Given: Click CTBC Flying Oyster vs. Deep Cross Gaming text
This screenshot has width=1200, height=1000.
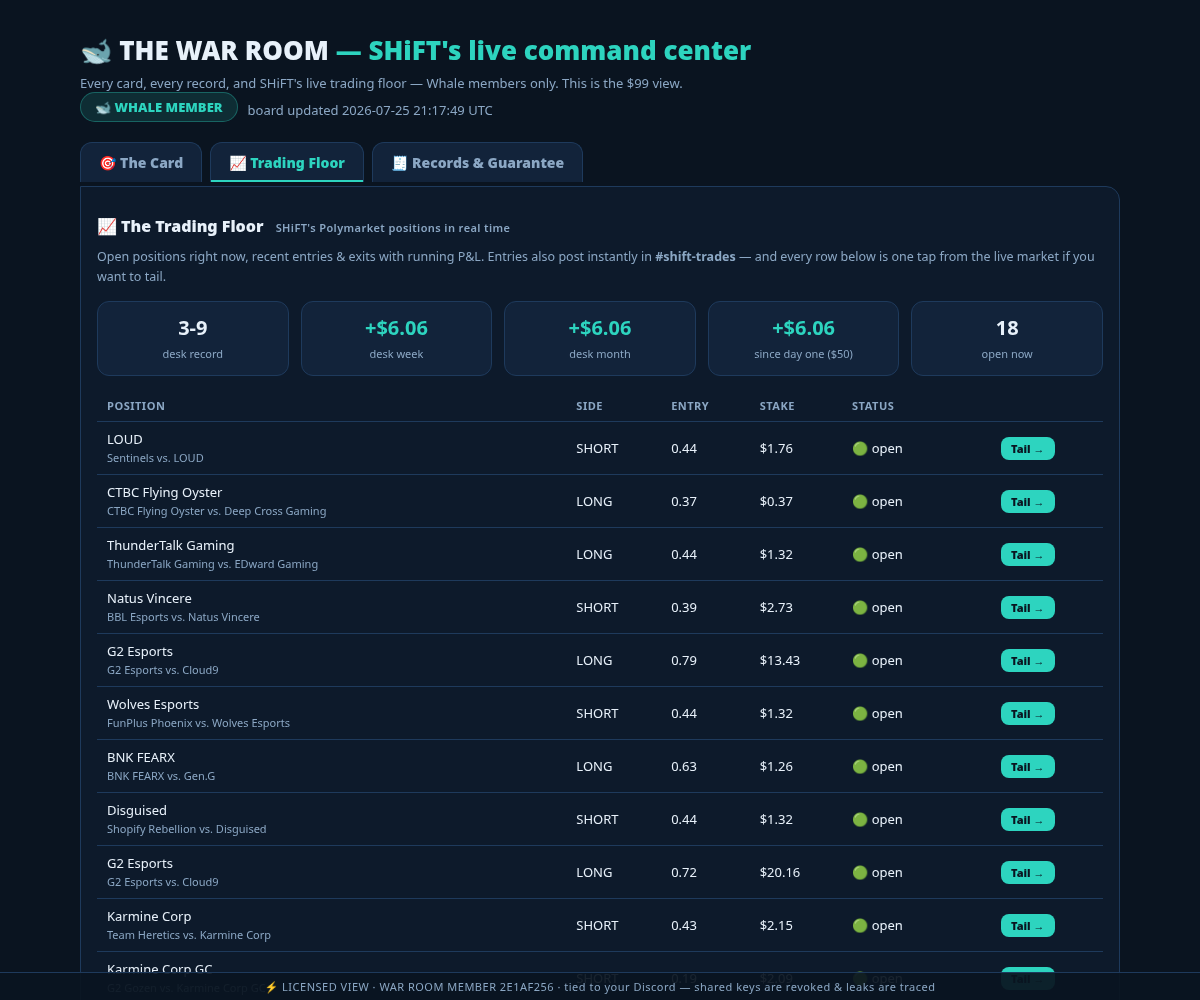Looking at the screenshot, I should tap(216, 511).
